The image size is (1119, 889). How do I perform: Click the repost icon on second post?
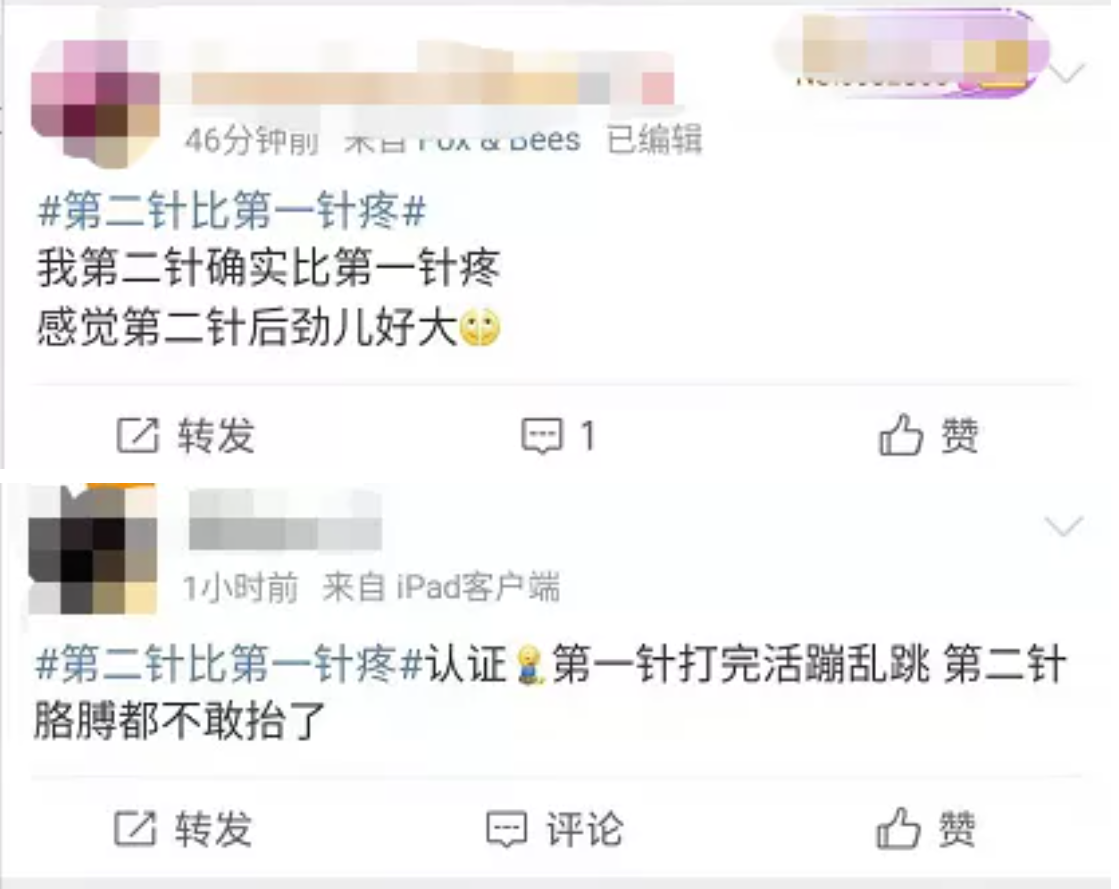click(135, 828)
